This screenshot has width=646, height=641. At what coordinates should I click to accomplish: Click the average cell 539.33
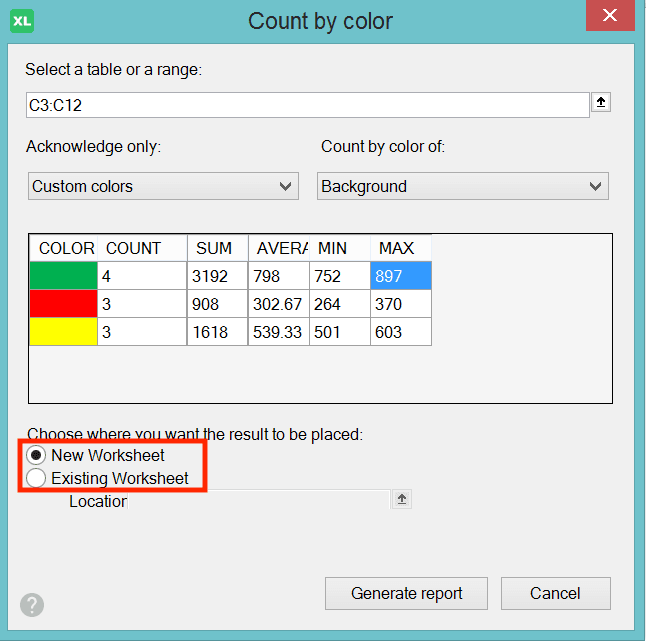(x=279, y=332)
